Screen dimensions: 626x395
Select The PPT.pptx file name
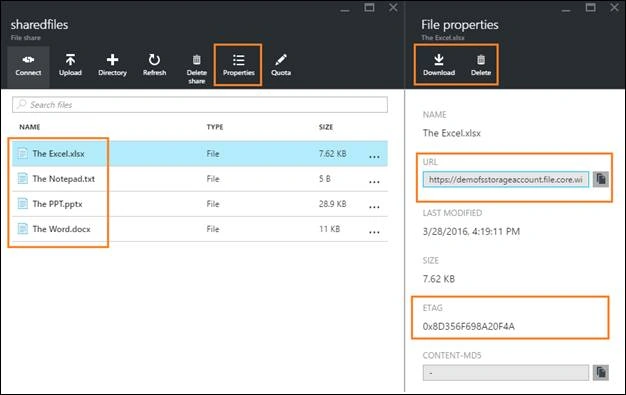click(57, 204)
